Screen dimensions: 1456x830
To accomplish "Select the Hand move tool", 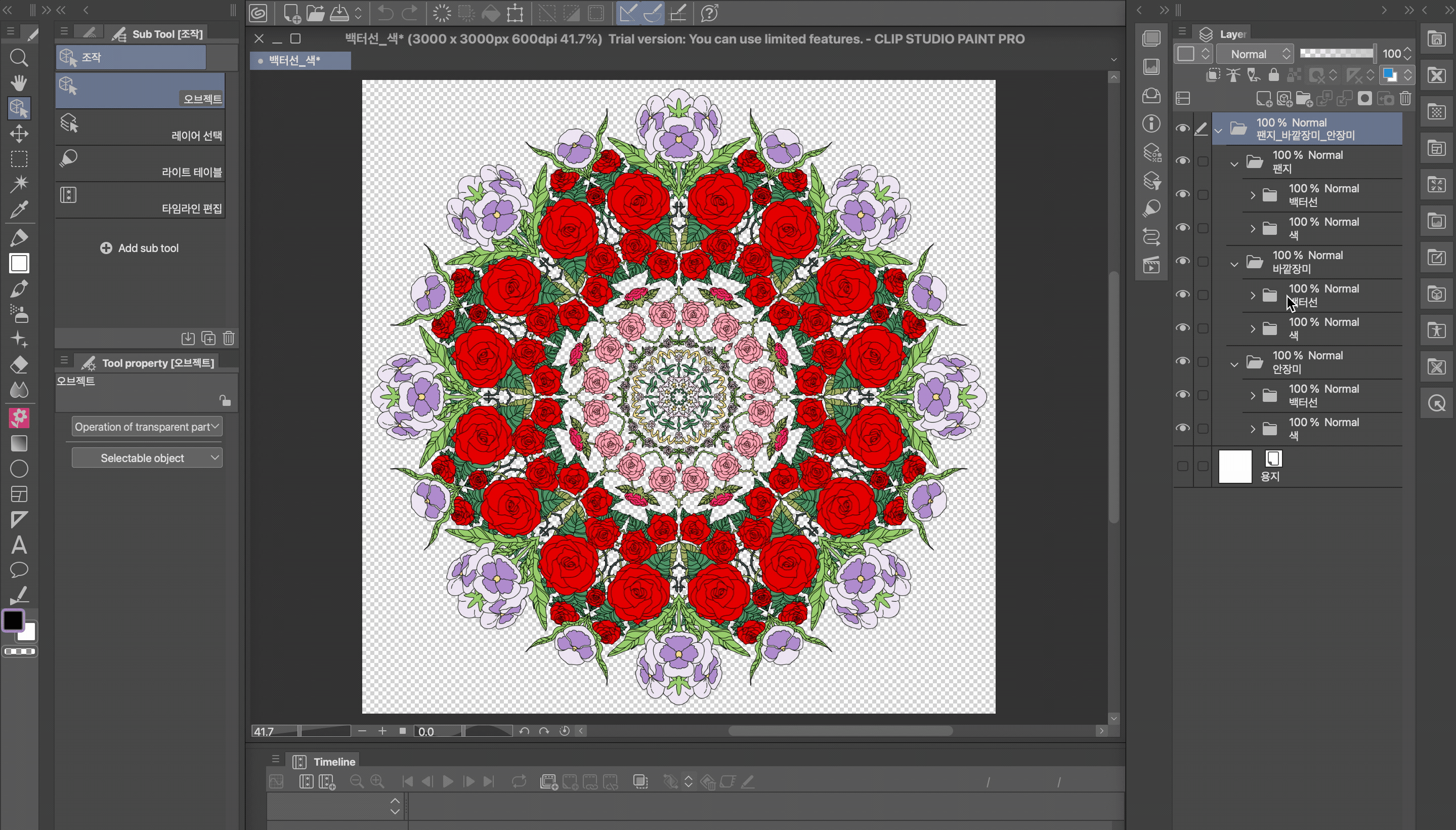I will point(19,83).
